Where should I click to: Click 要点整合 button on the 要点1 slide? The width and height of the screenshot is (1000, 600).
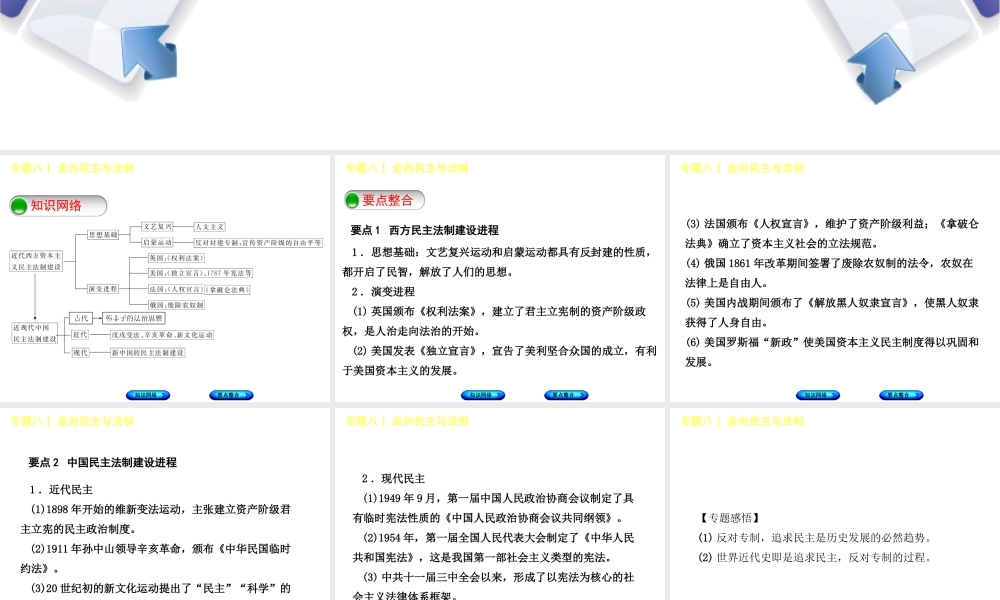click(x=566, y=395)
